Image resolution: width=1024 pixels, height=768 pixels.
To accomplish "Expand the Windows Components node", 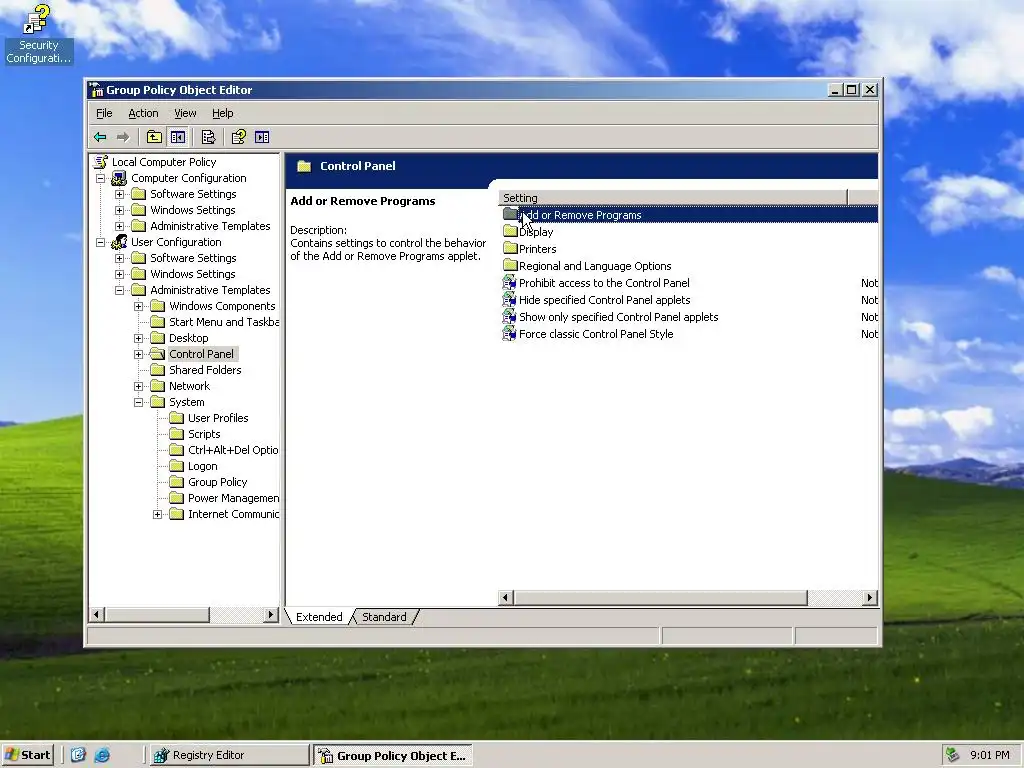I will 138,306.
